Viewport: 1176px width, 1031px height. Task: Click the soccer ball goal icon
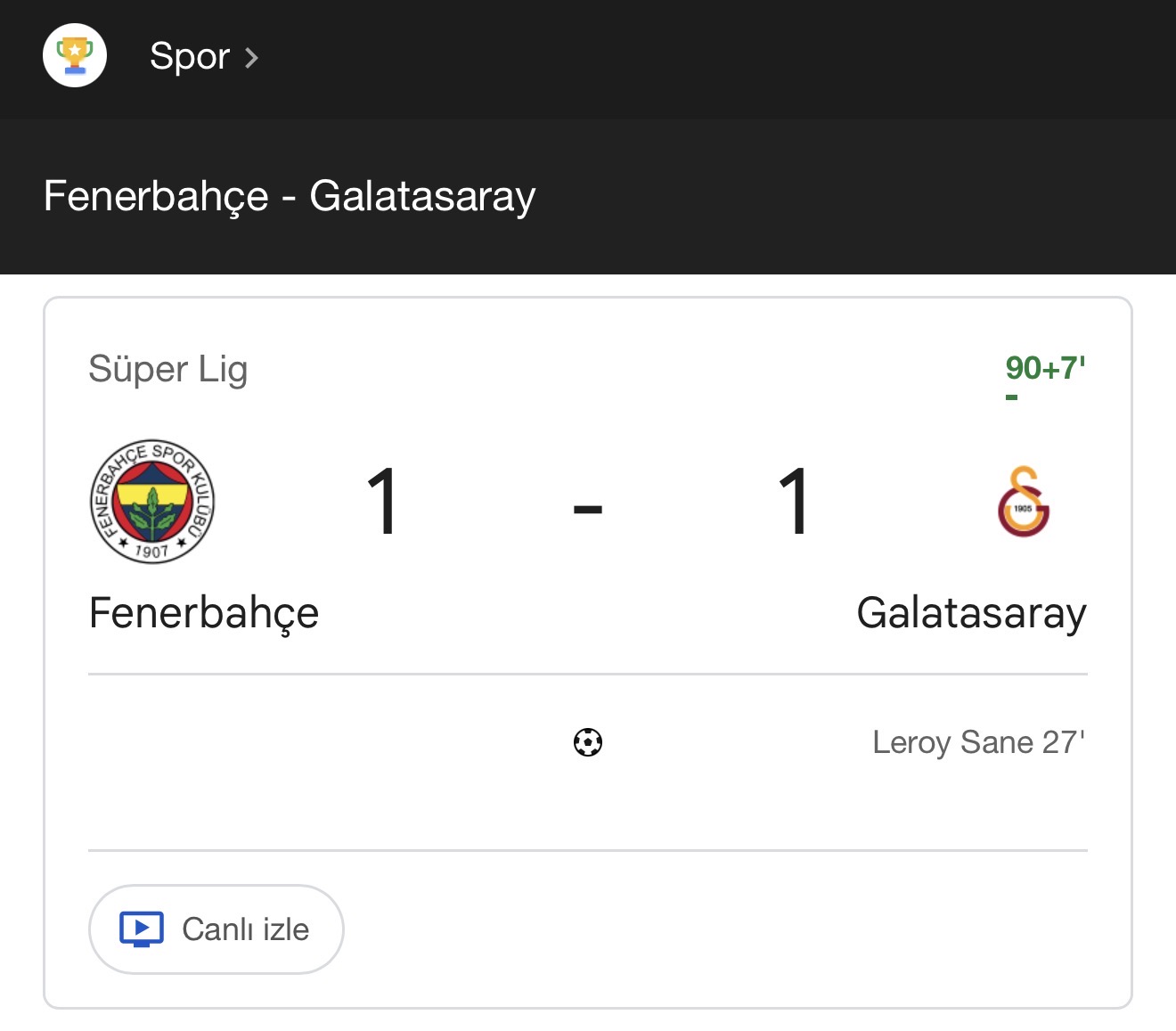pos(588,742)
